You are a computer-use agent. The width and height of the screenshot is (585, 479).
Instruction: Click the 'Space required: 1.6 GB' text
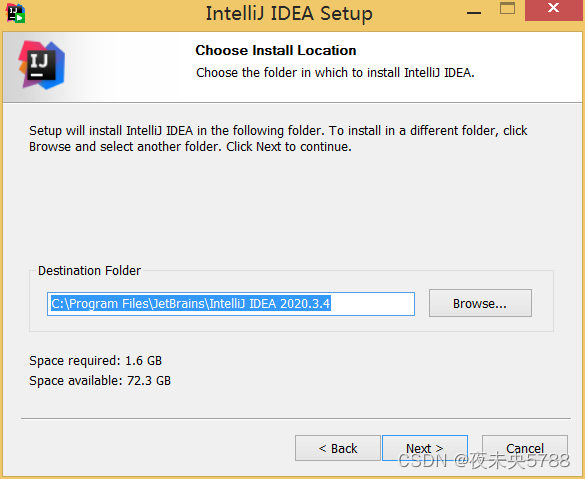pos(96,361)
